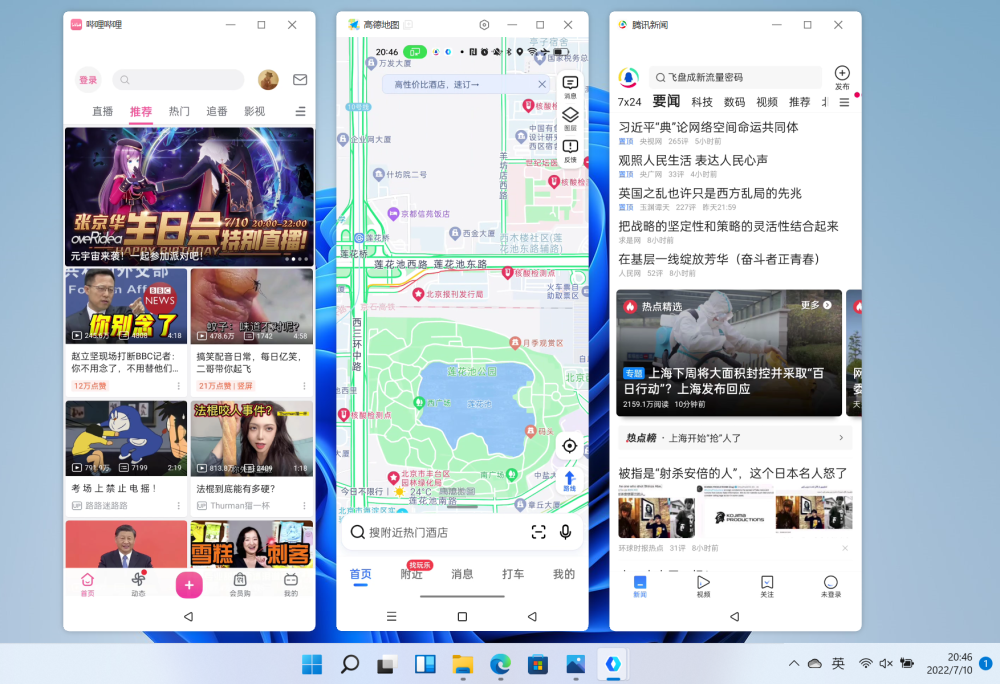Open 更多 on 热点精选 card
Image resolution: width=1000 pixels, height=684 pixels.
pyautogui.click(x=816, y=305)
